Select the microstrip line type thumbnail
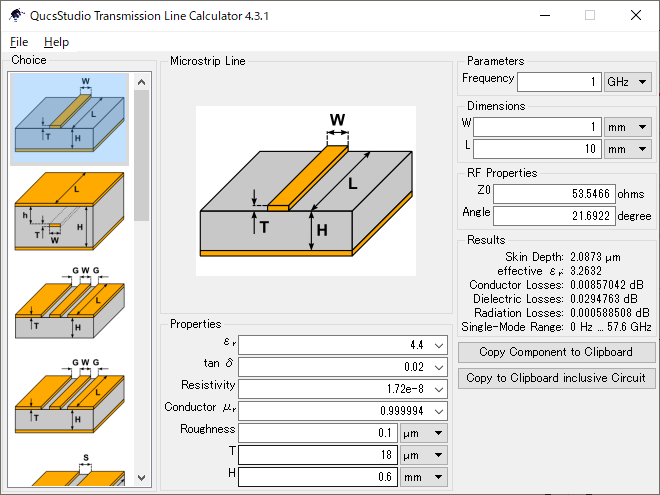The height and width of the screenshot is (495, 660). (x=69, y=119)
